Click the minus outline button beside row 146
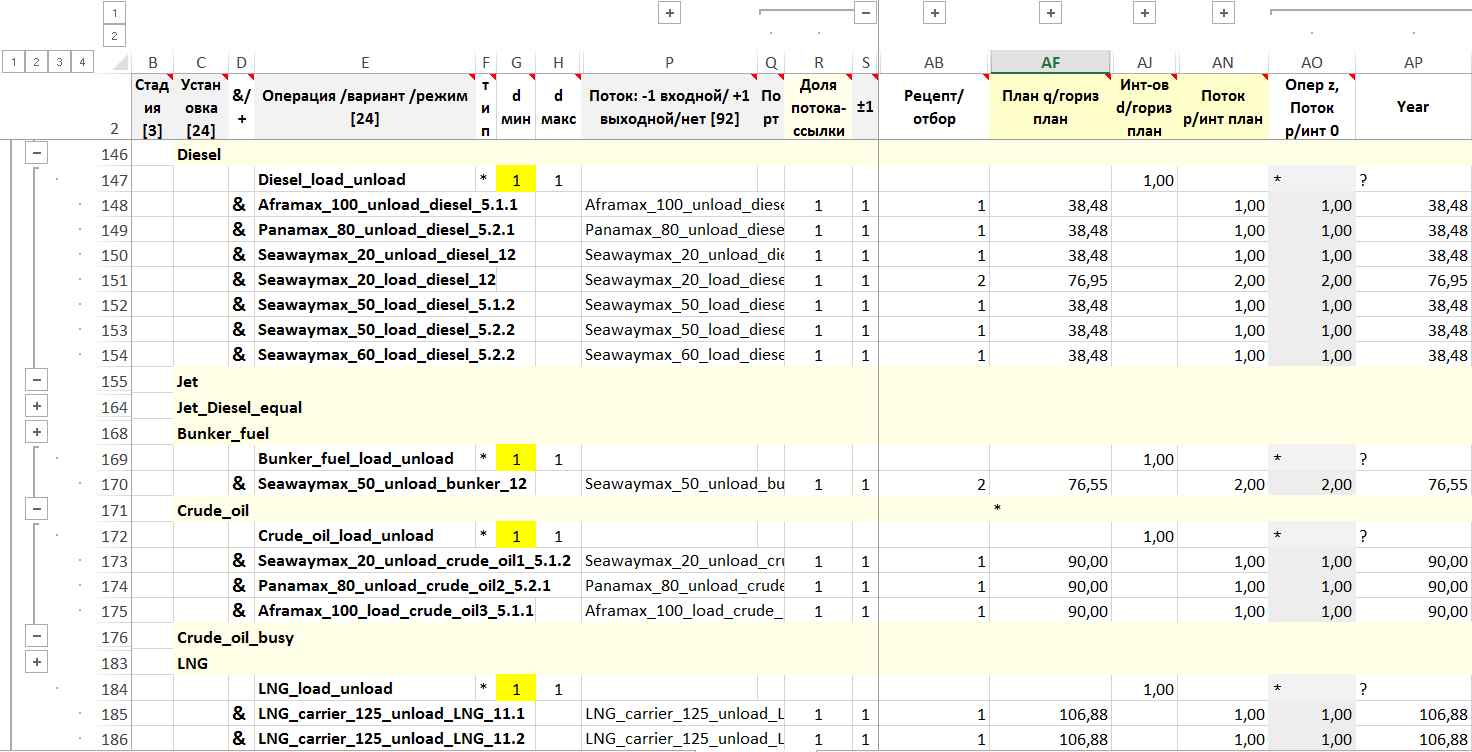The image size is (1472, 752). [37, 152]
